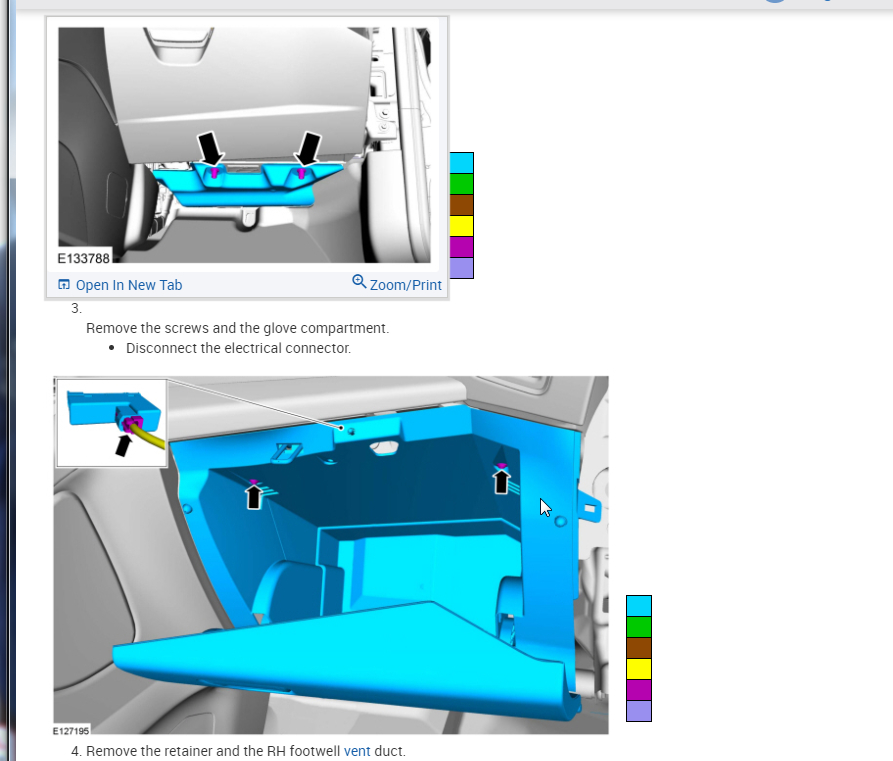Click text 'Remove the screws and the glove compartment.'
This screenshot has height=761, width=893.
237,328
